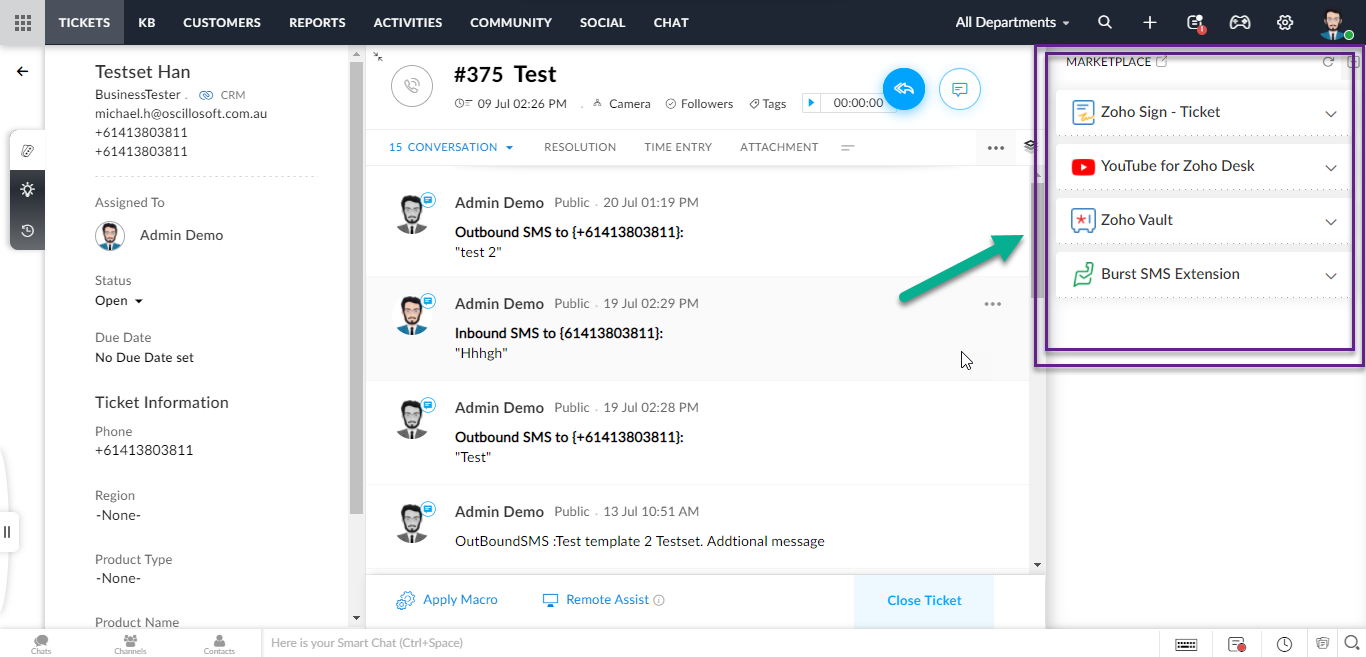Click the Close Ticket button
This screenshot has height=657, width=1366.
[924, 600]
